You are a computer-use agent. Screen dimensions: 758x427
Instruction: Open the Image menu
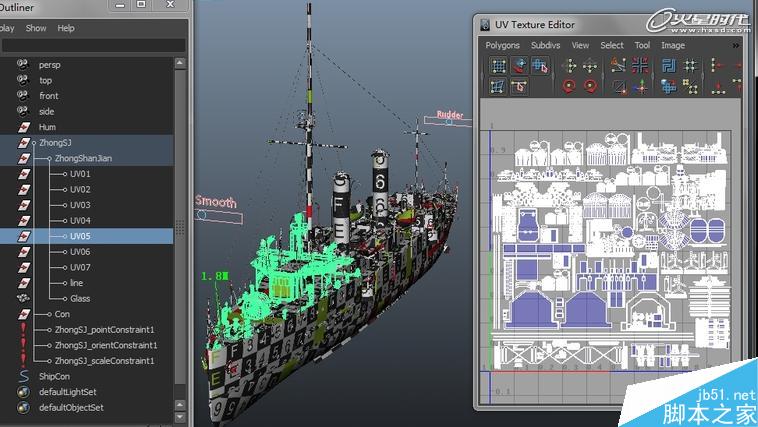[673, 45]
